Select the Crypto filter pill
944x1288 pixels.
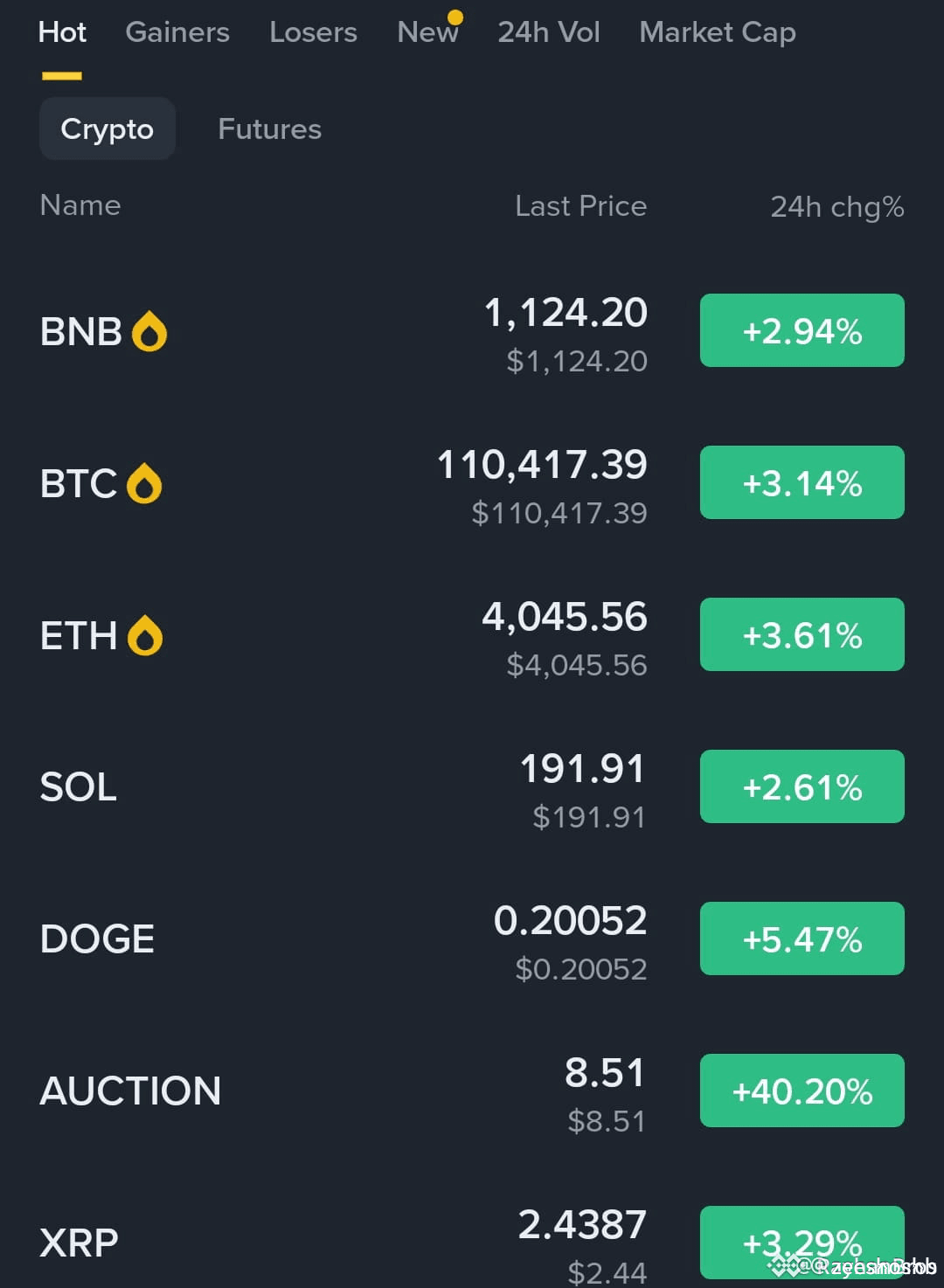click(108, 128)
